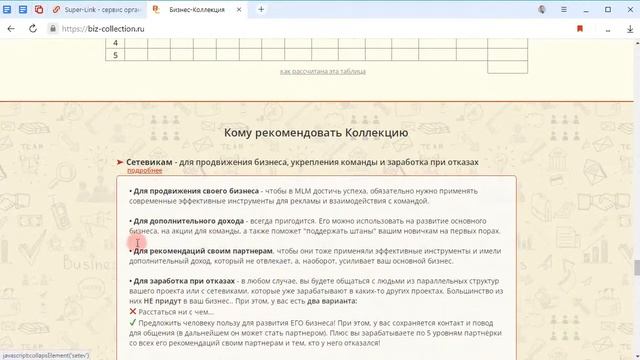Open the downloads arrow icon
This screenshot has width=640, height=360.
coord(630,29)
